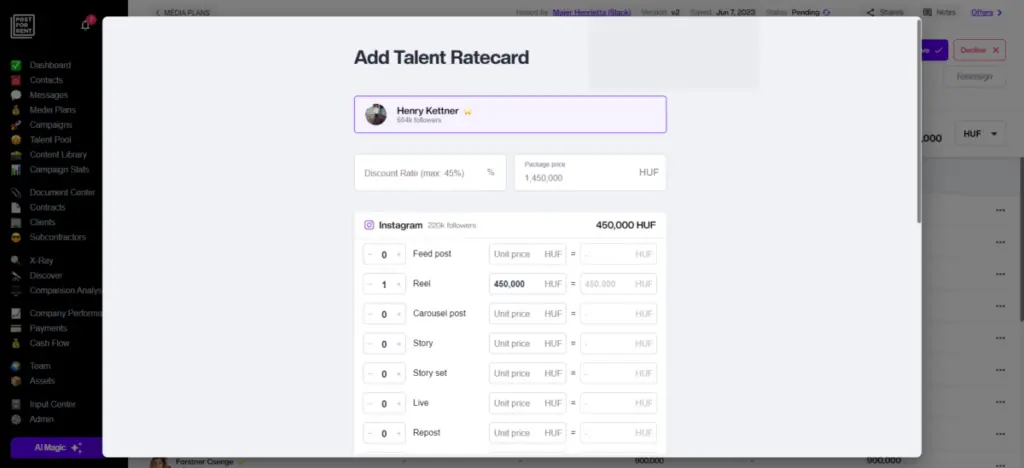
Task: Open the Messages sidebar item
Action: [x=48, y=95]
